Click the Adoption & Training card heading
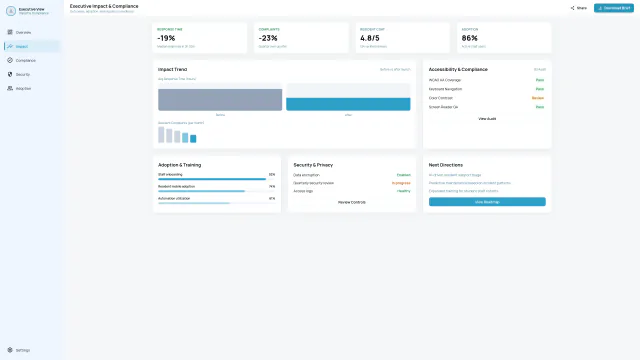 [x=179, y=165]
